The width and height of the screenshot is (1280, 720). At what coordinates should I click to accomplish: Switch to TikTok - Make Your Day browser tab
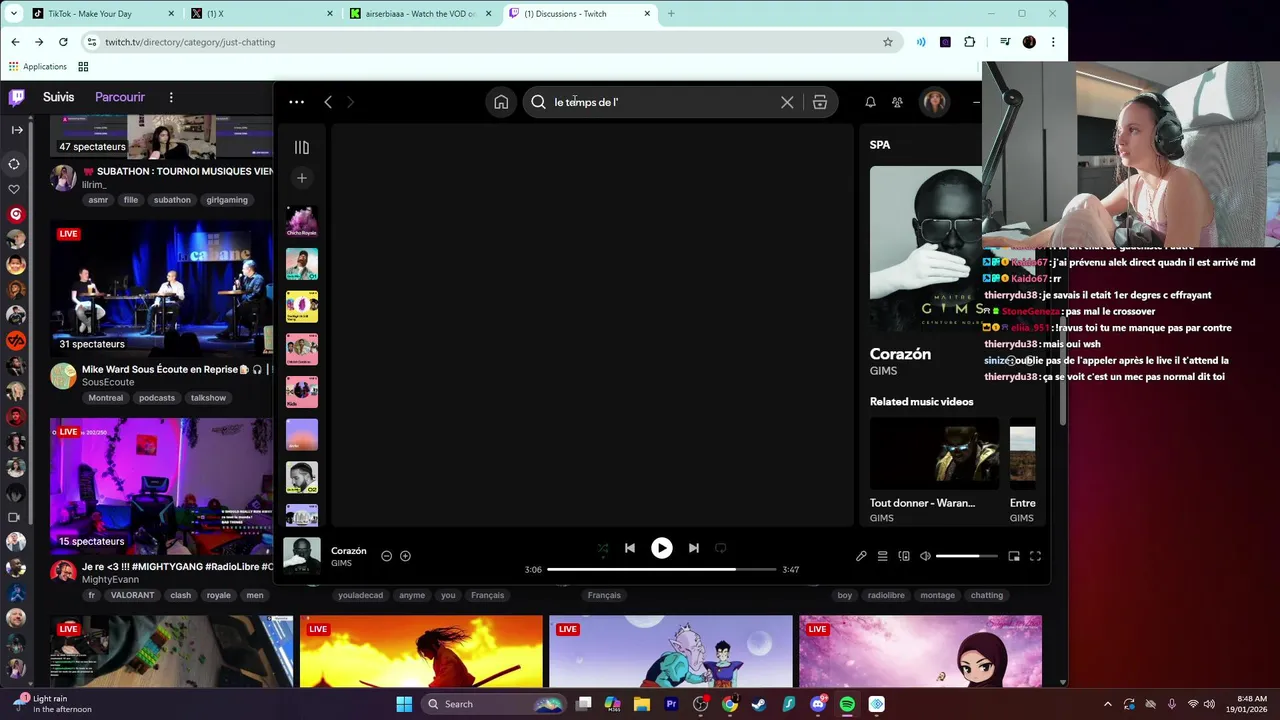(x=100, y=14)
